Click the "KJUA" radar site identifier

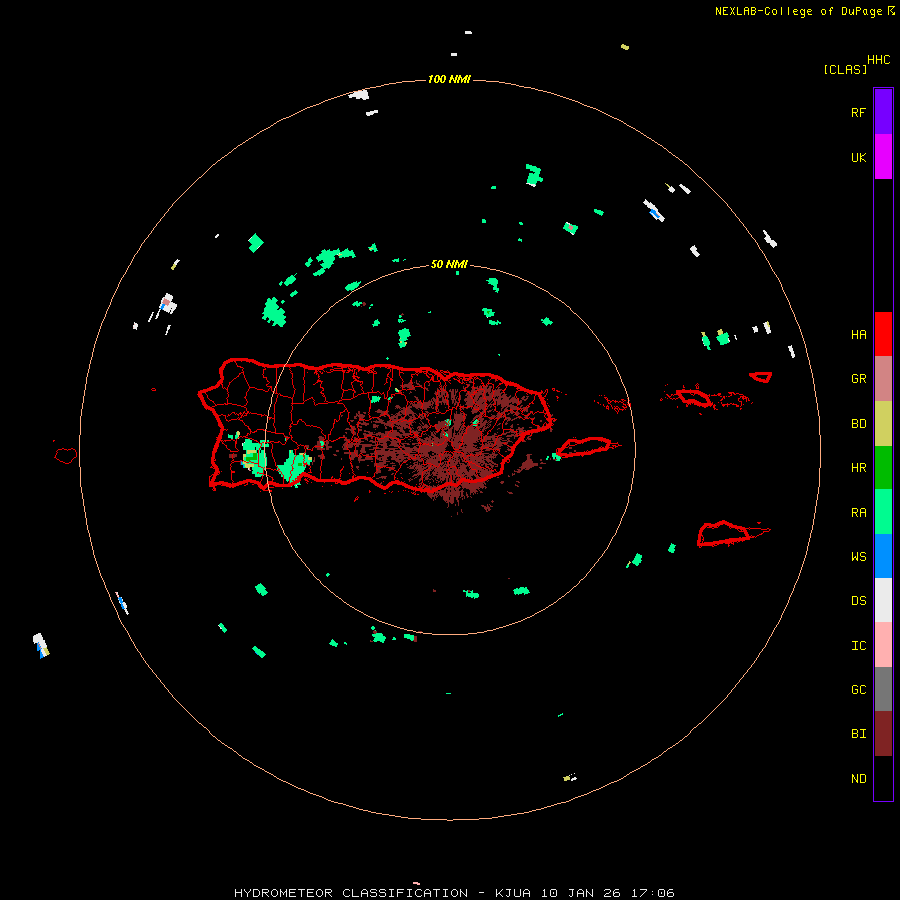[x=513, y=893]
